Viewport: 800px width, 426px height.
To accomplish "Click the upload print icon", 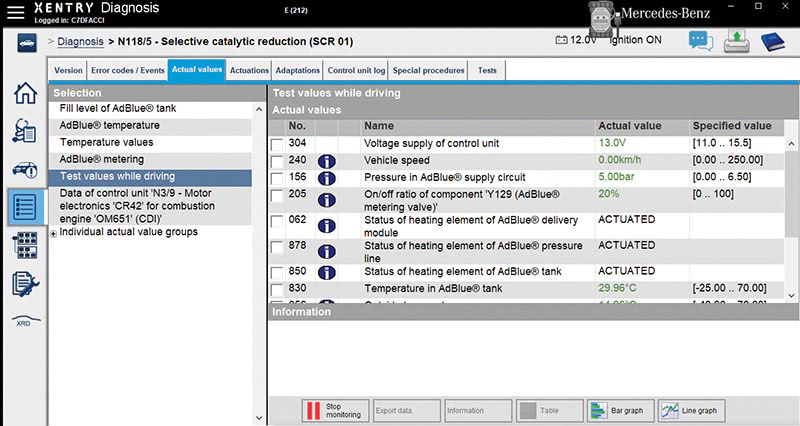I will (x=736, y=41).
